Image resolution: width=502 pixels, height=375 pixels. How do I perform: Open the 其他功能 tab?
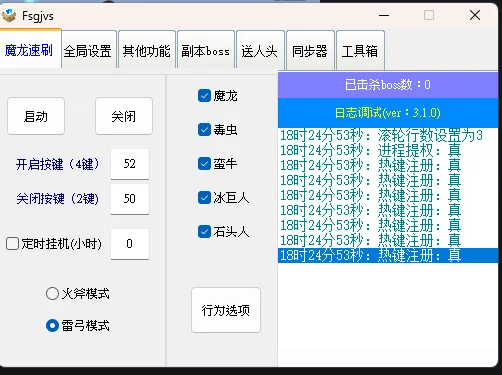click(147, 50)
